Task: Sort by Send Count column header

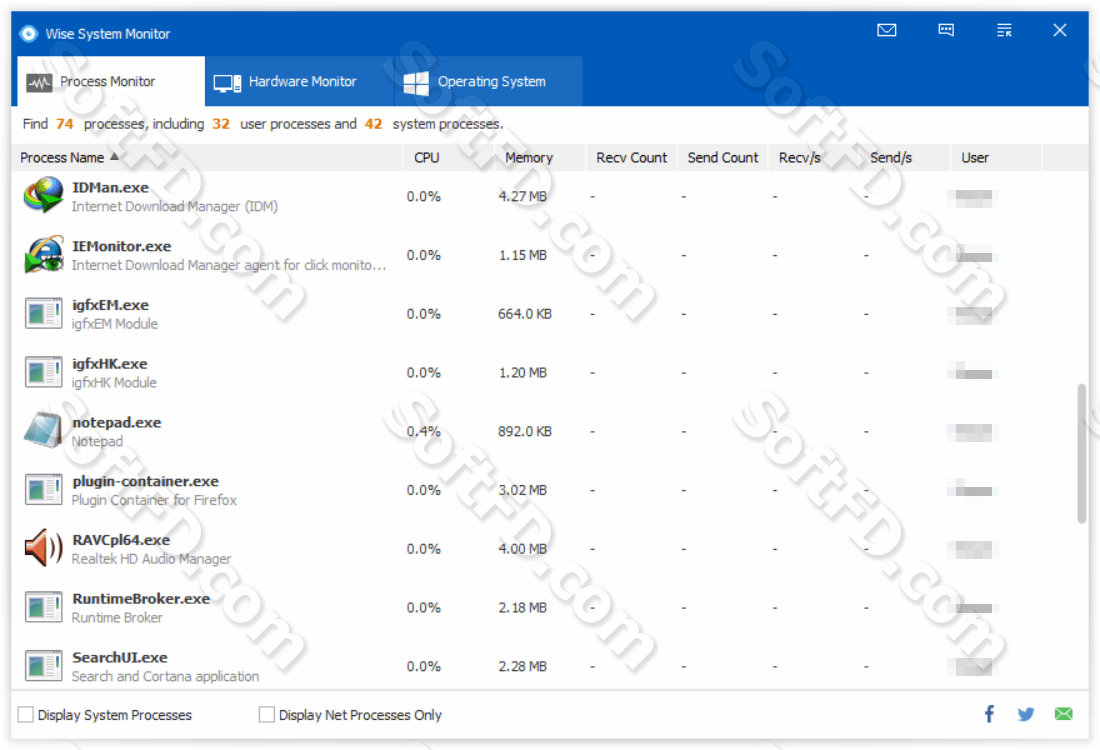Action: [x=723, y=158]
